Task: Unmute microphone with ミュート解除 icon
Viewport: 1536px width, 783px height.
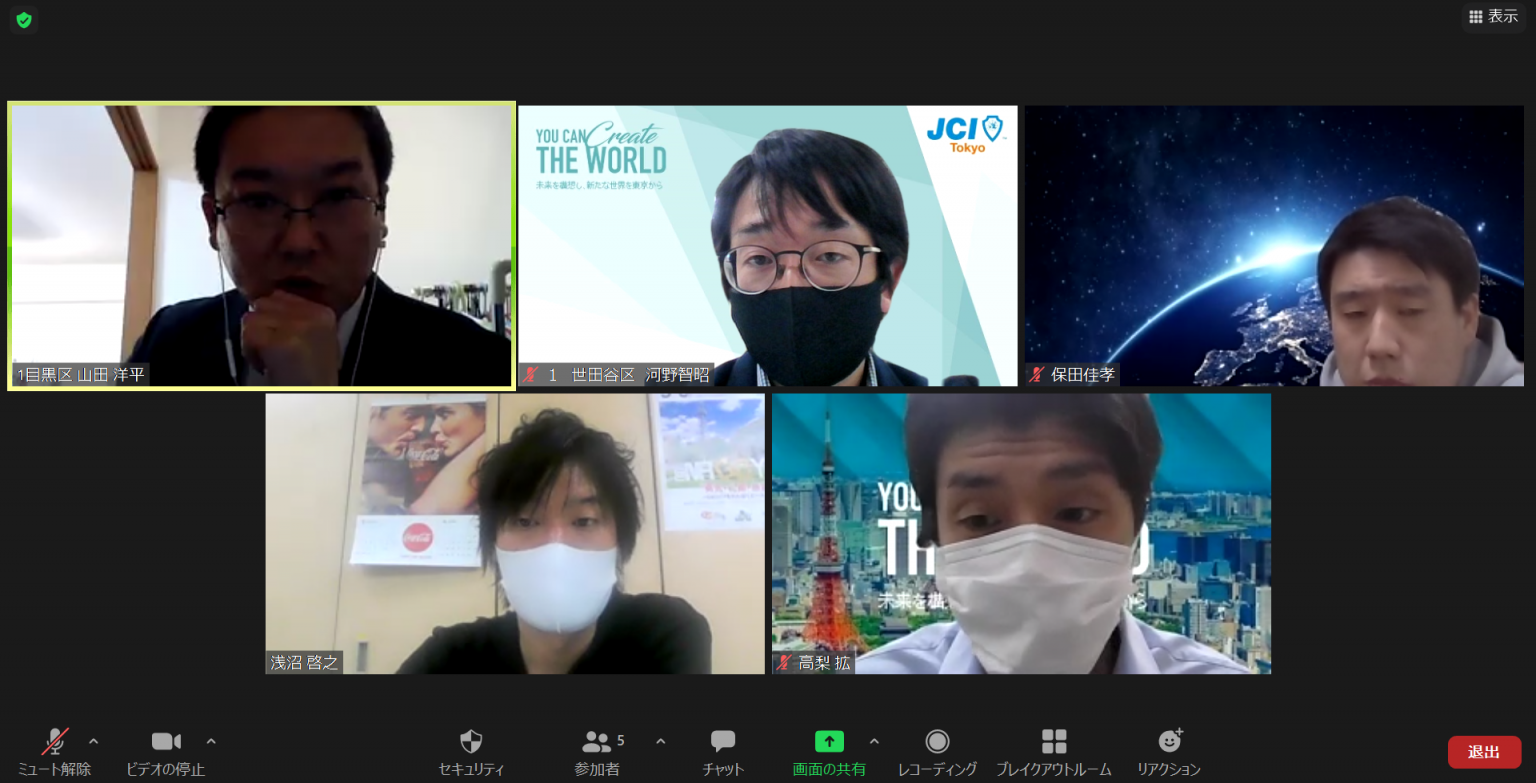Action: point(54,742)
